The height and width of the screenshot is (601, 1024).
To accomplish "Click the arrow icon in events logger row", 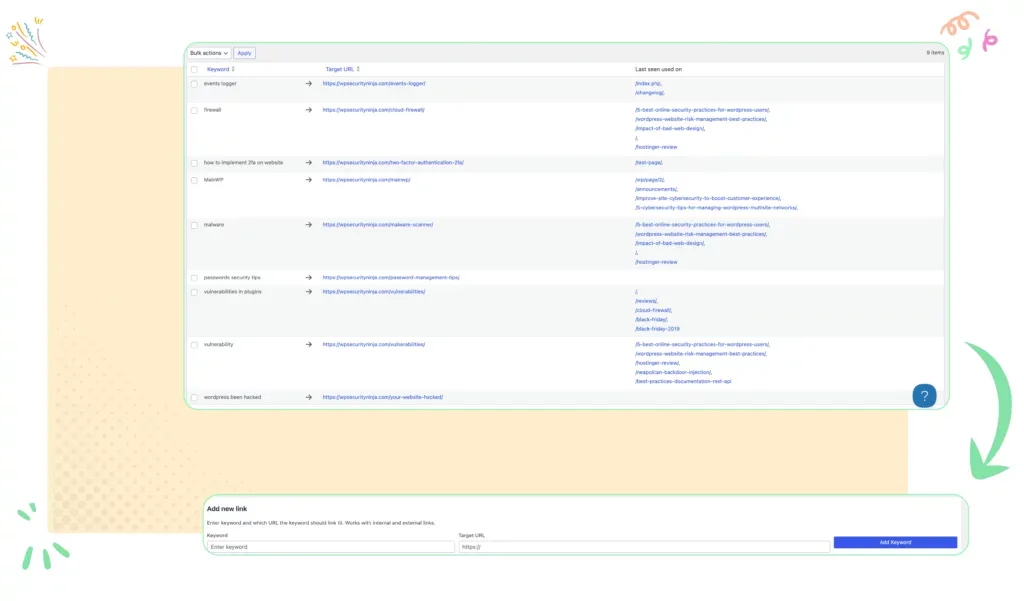I will coord(308,84).
